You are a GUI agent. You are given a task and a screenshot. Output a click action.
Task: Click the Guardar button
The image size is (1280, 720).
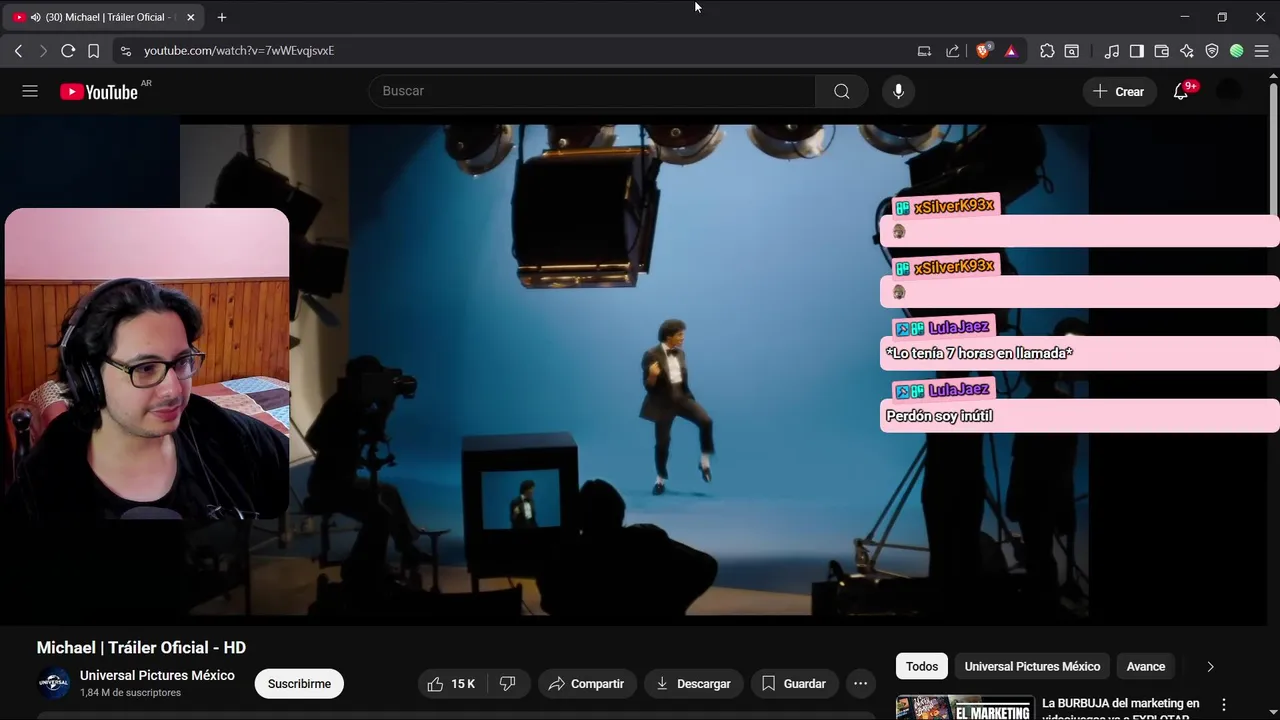click(x=794, y=684)
